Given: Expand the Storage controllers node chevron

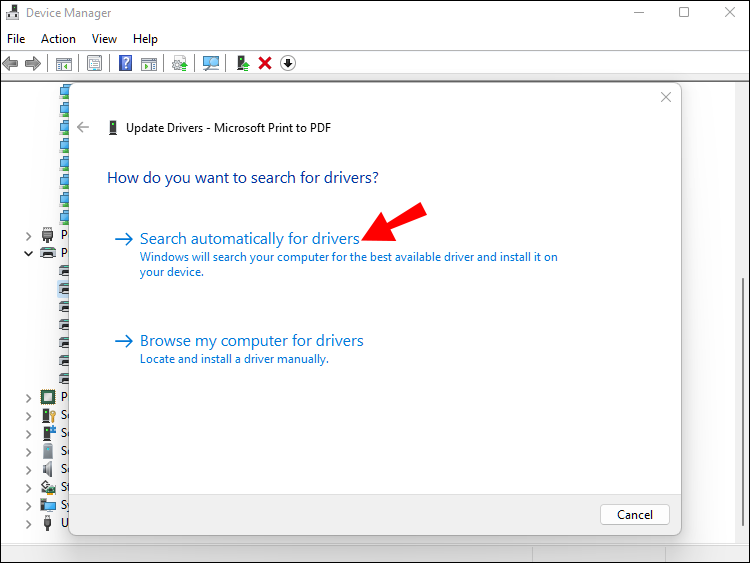Looking at the screenshot, I should (x=28, y=488).
